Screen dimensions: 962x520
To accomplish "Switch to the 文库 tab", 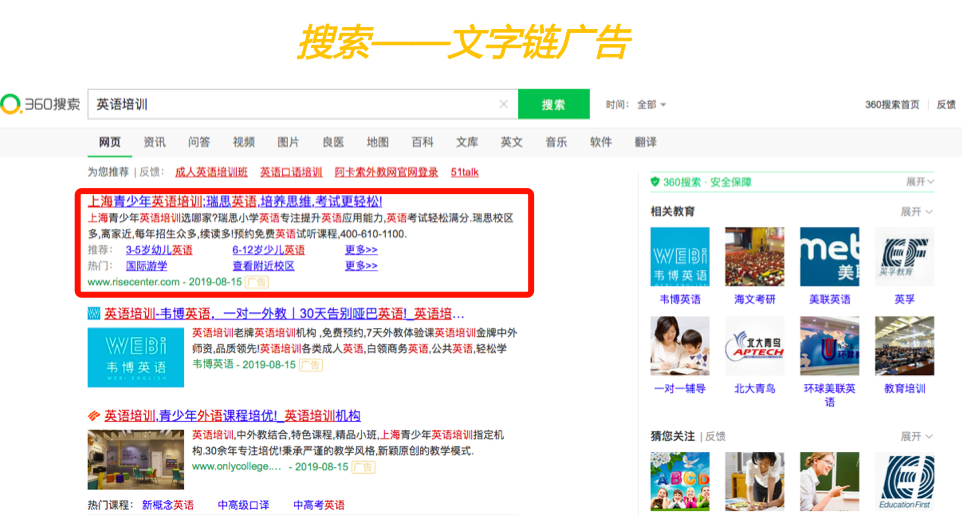I will pos(467,142).
